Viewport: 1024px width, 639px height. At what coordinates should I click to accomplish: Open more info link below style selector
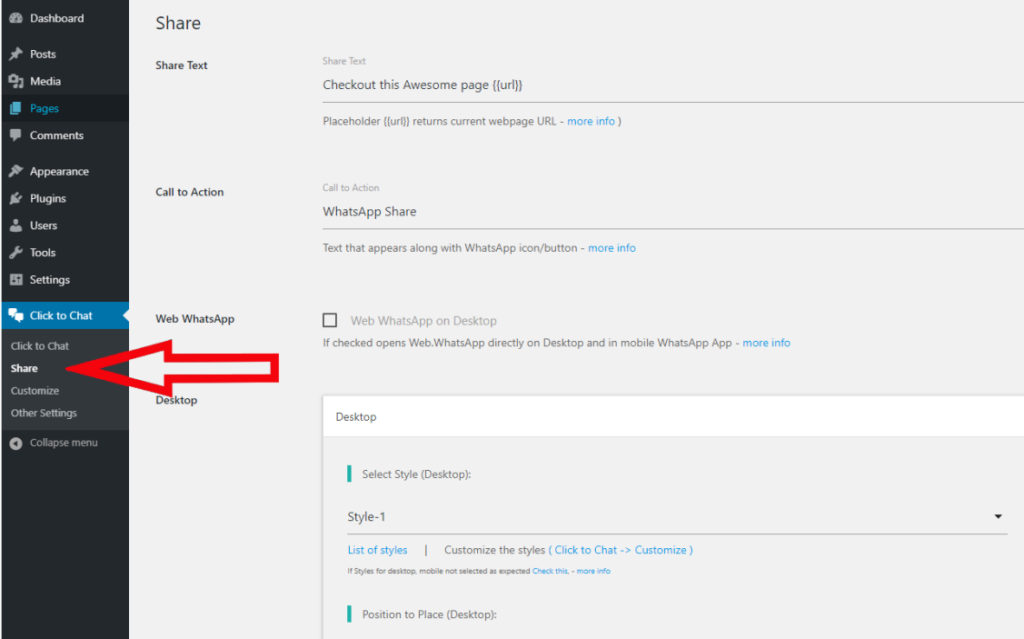click(593, 571)
